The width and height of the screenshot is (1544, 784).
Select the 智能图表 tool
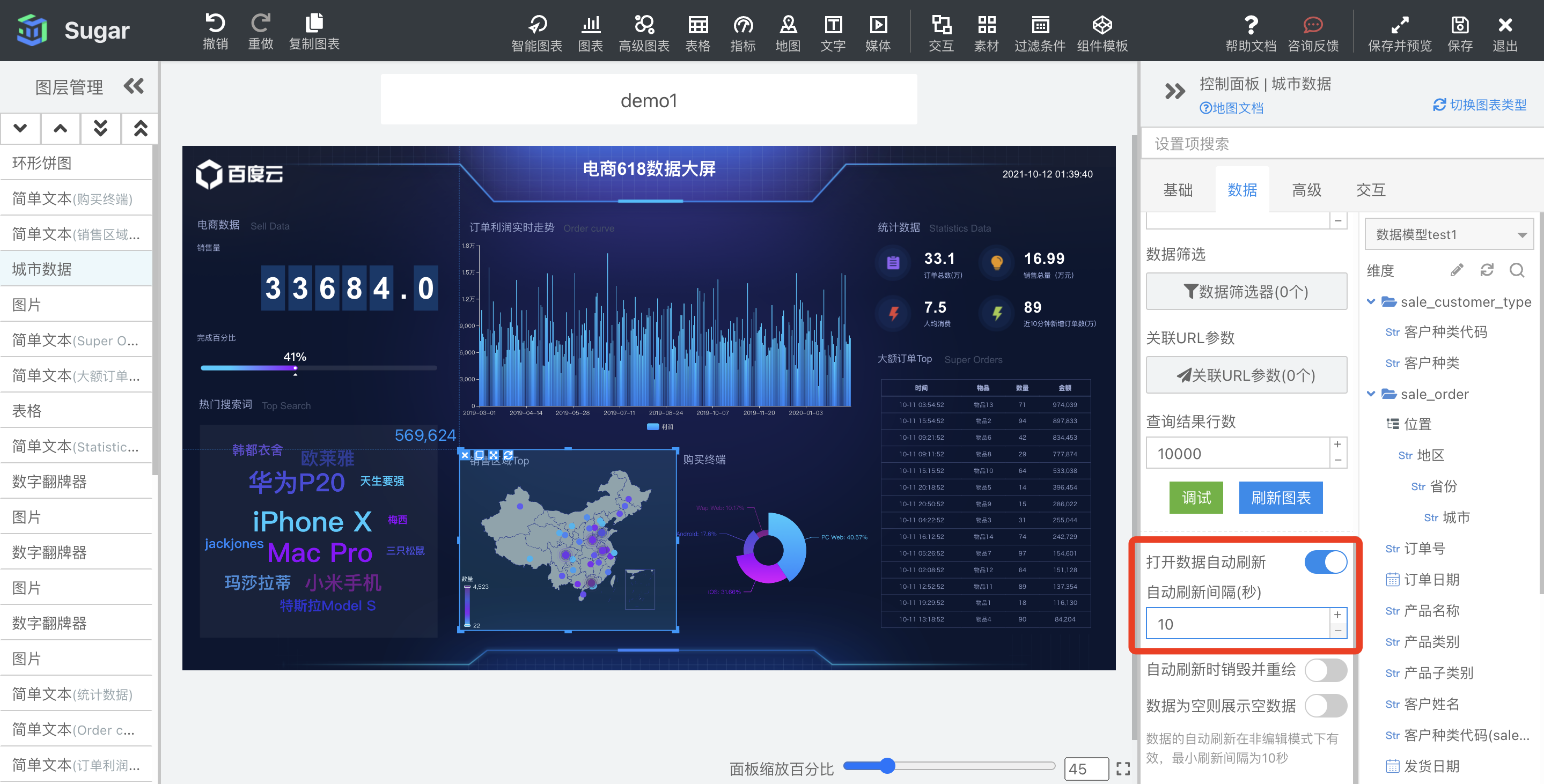(x=537, y=31)
